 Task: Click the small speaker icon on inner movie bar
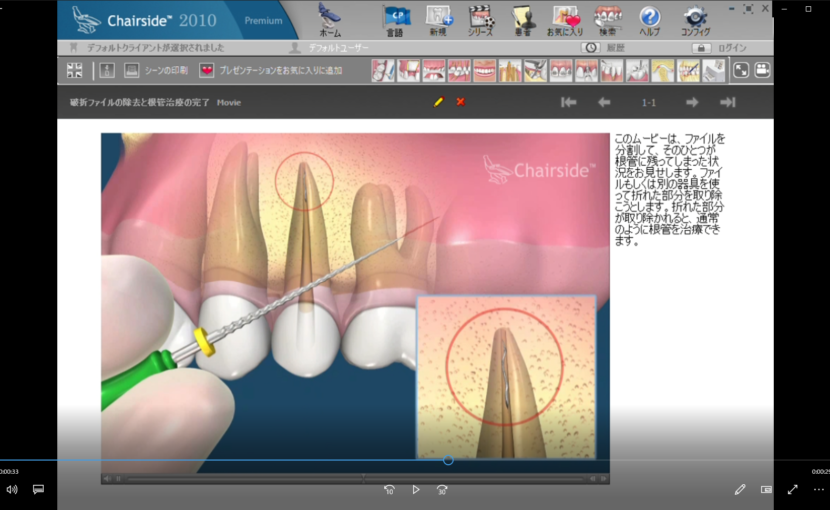pyautogui.click(x=107, y=479)
